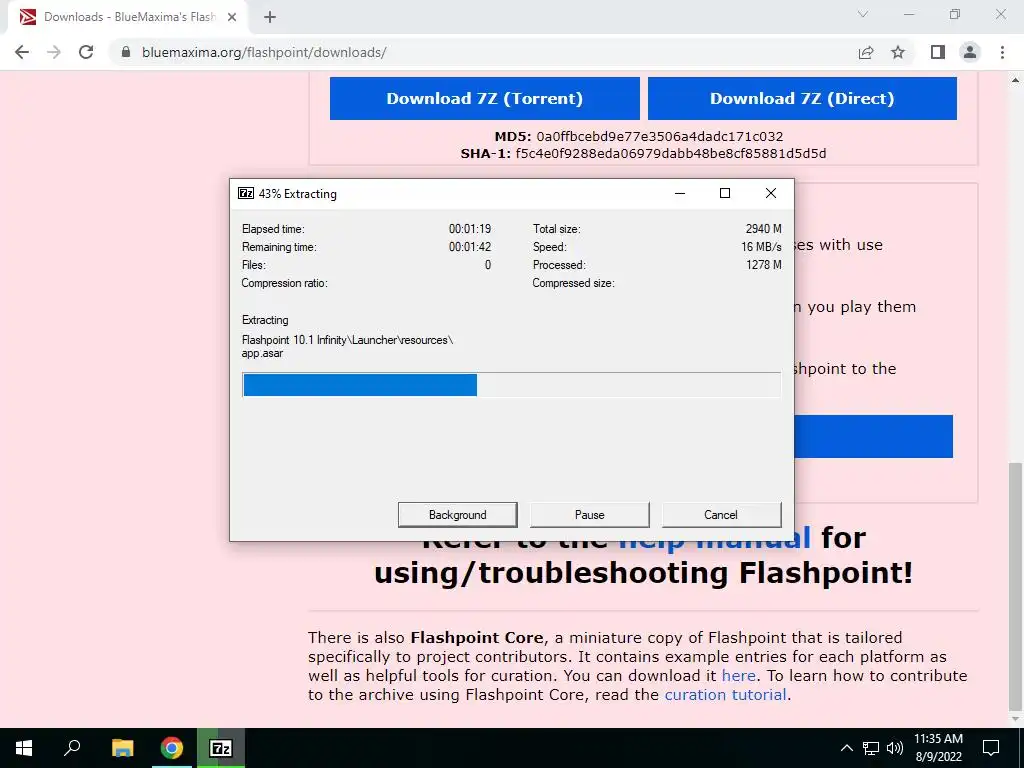Close the 7-Zip Extracting dialog

tap(771, 193)
